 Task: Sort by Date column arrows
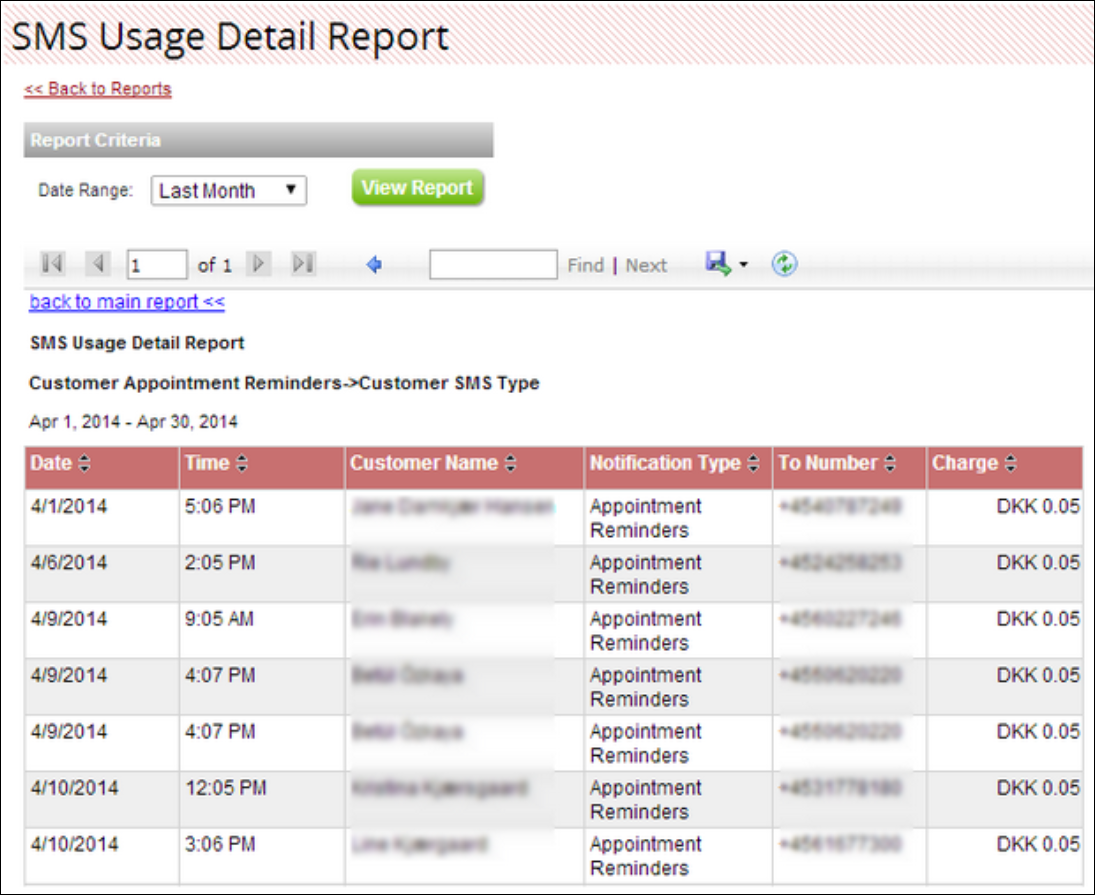coord(84,464)
